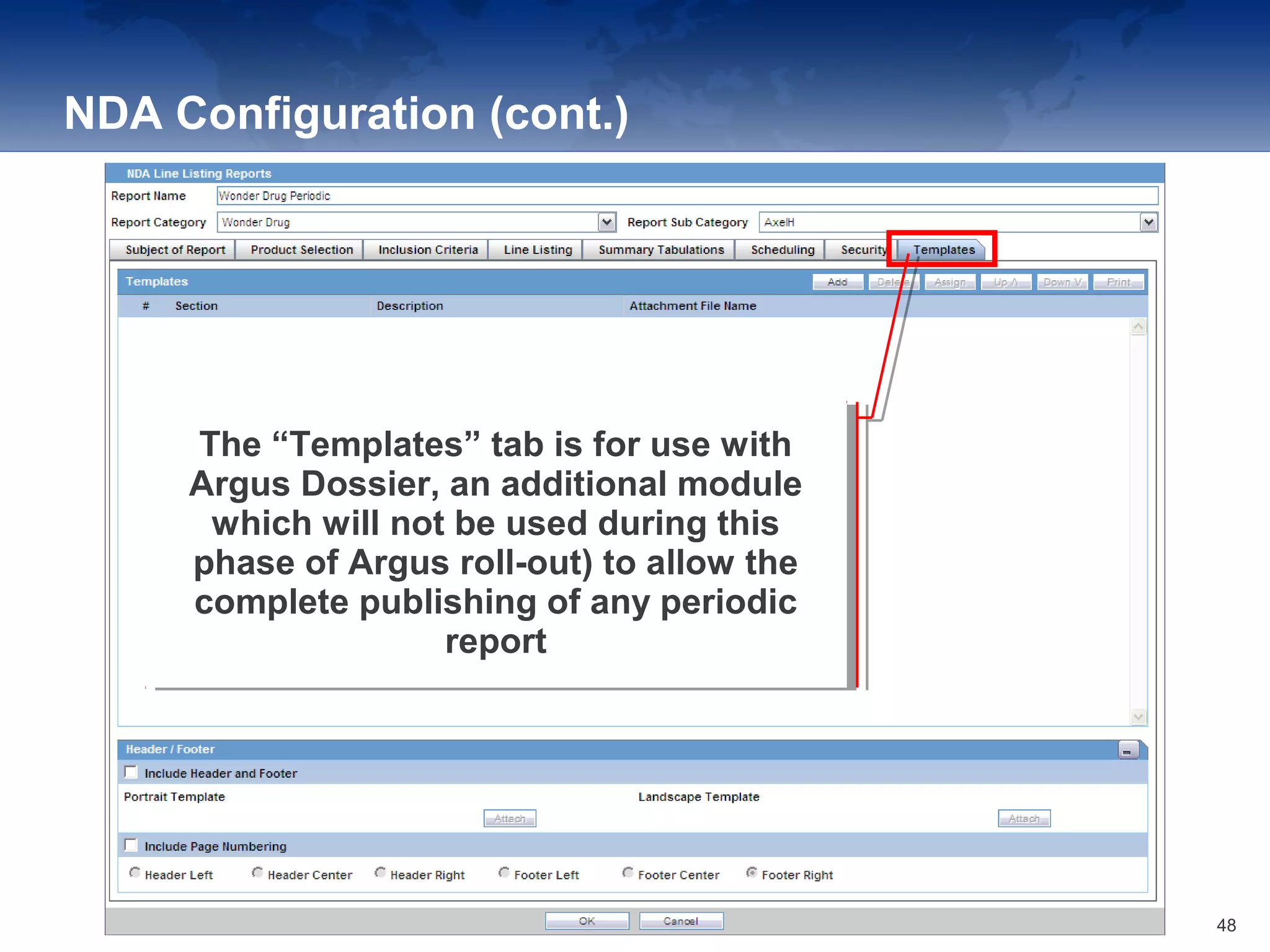Viewport: 1270px width, 952px height.
Task: Select Footer Left radio button
Action: (504, 873)
